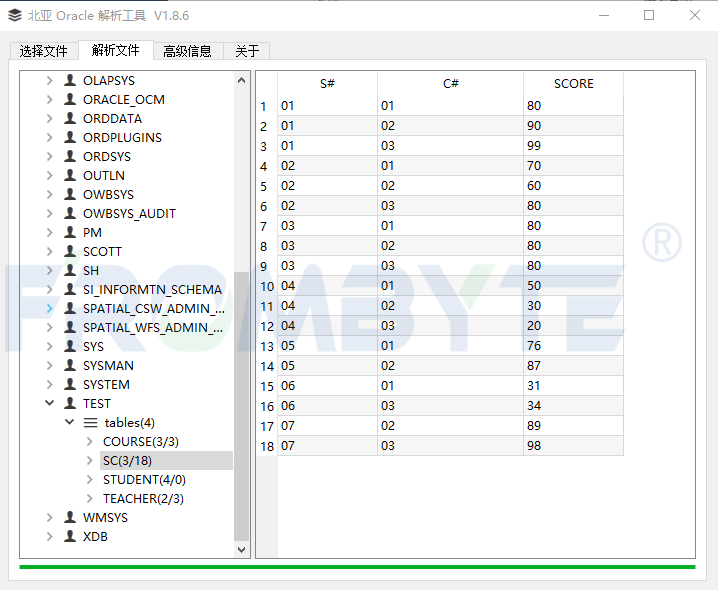718x590 pixels.
Task: Click the app logo in title bar
Action: [x=15, y=15]
